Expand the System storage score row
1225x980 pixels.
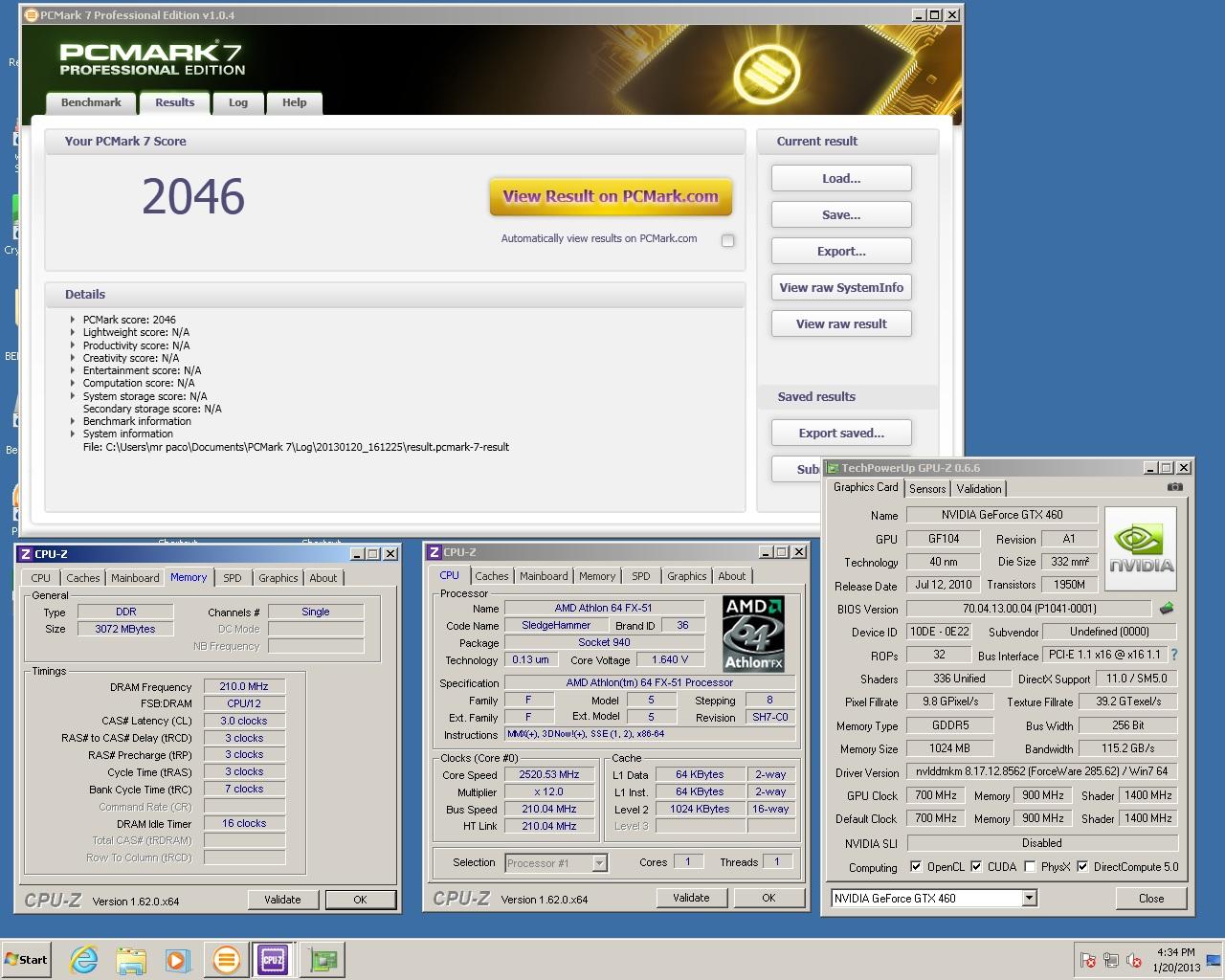pos(72,396)
